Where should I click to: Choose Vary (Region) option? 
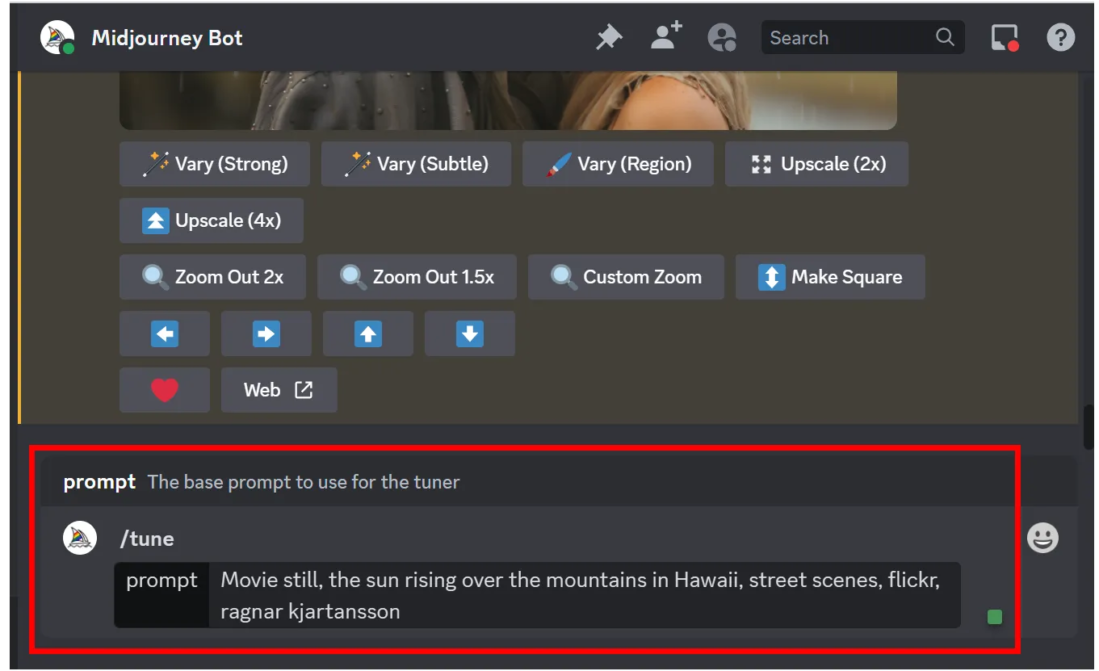(618, 164)
